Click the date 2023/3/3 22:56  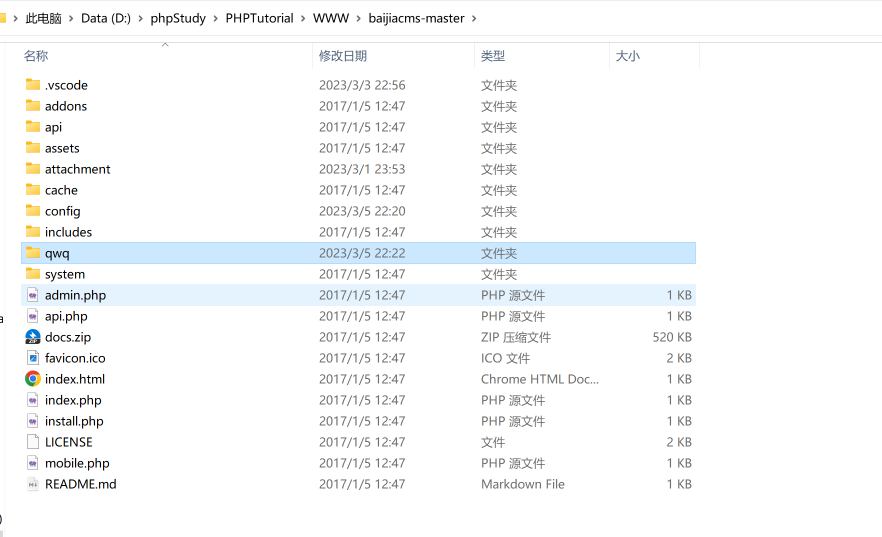pos(362,85)
